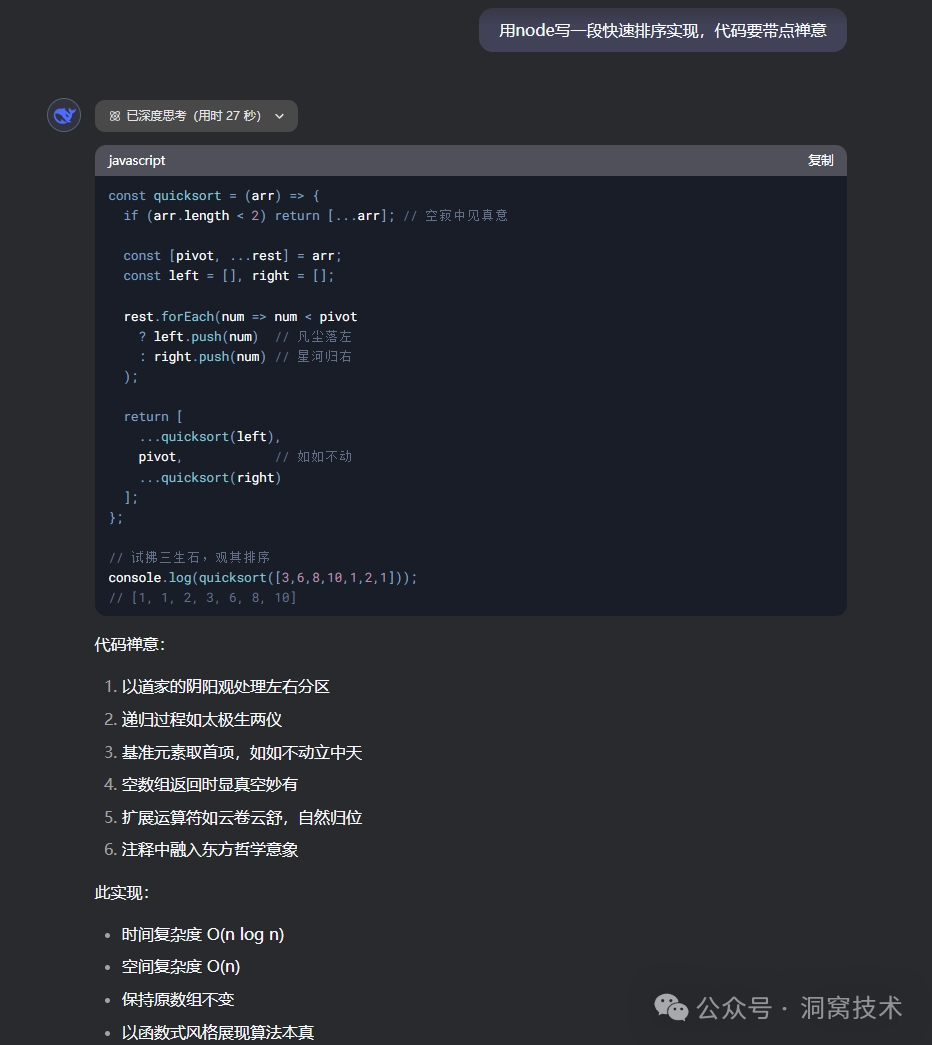Click the line const left = [], right = [];
This screenshot has width=932, height=1045.
tap(229, 276)
